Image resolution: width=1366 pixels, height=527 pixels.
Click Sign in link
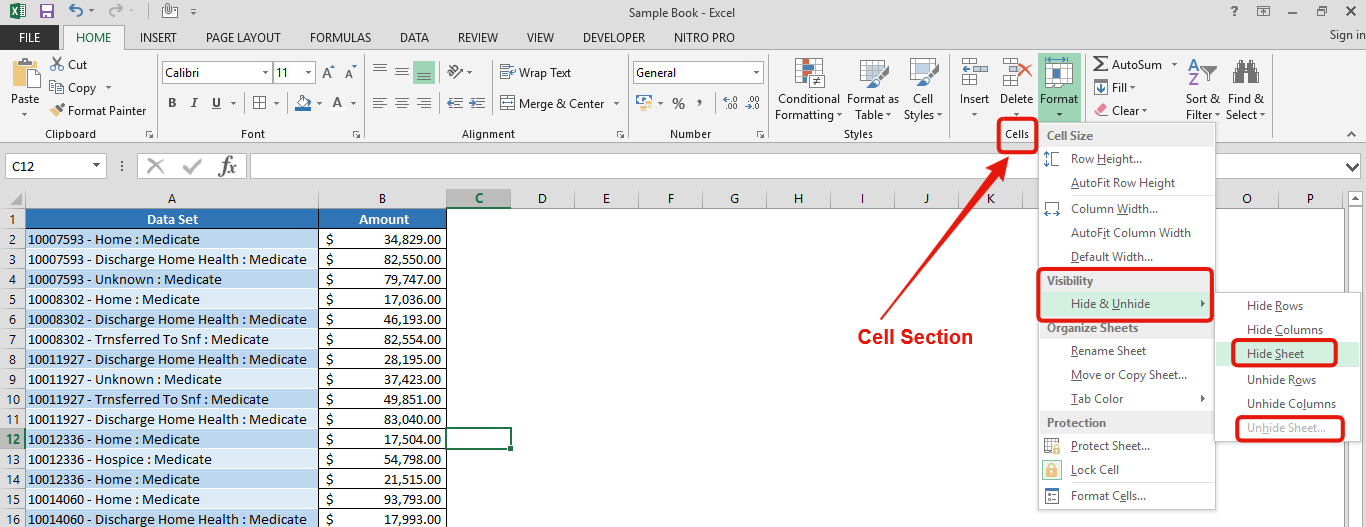tap(1346, 35)
